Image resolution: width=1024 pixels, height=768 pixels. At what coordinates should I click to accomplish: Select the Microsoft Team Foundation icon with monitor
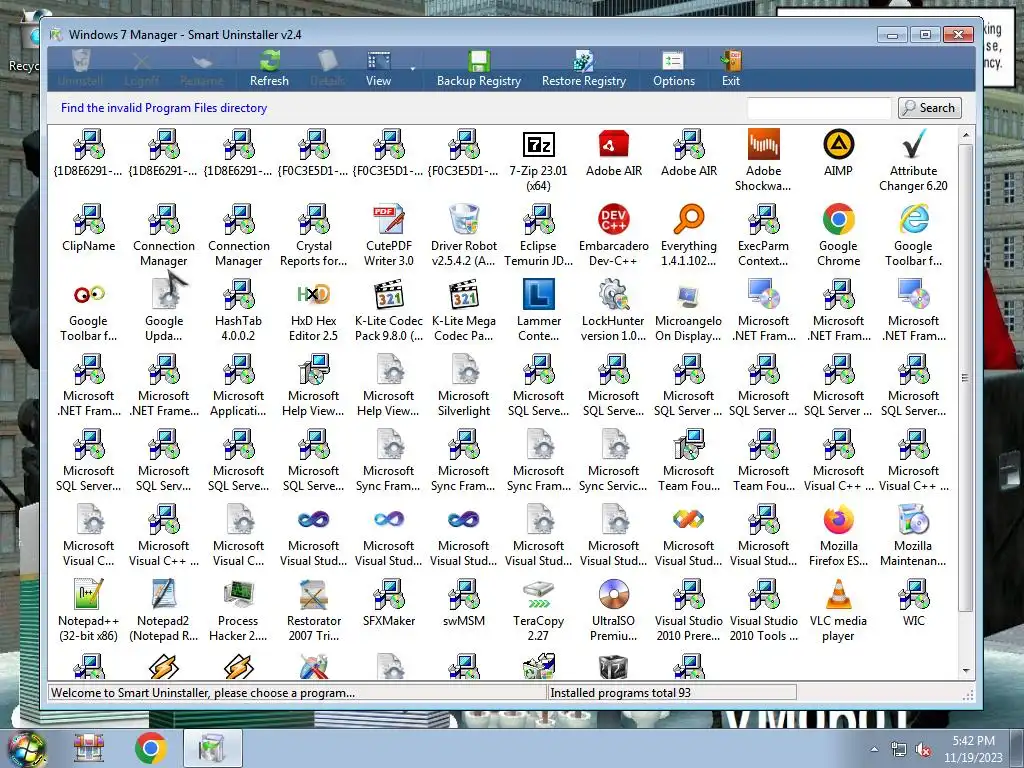pyautogui.click(x=688, y=460)
